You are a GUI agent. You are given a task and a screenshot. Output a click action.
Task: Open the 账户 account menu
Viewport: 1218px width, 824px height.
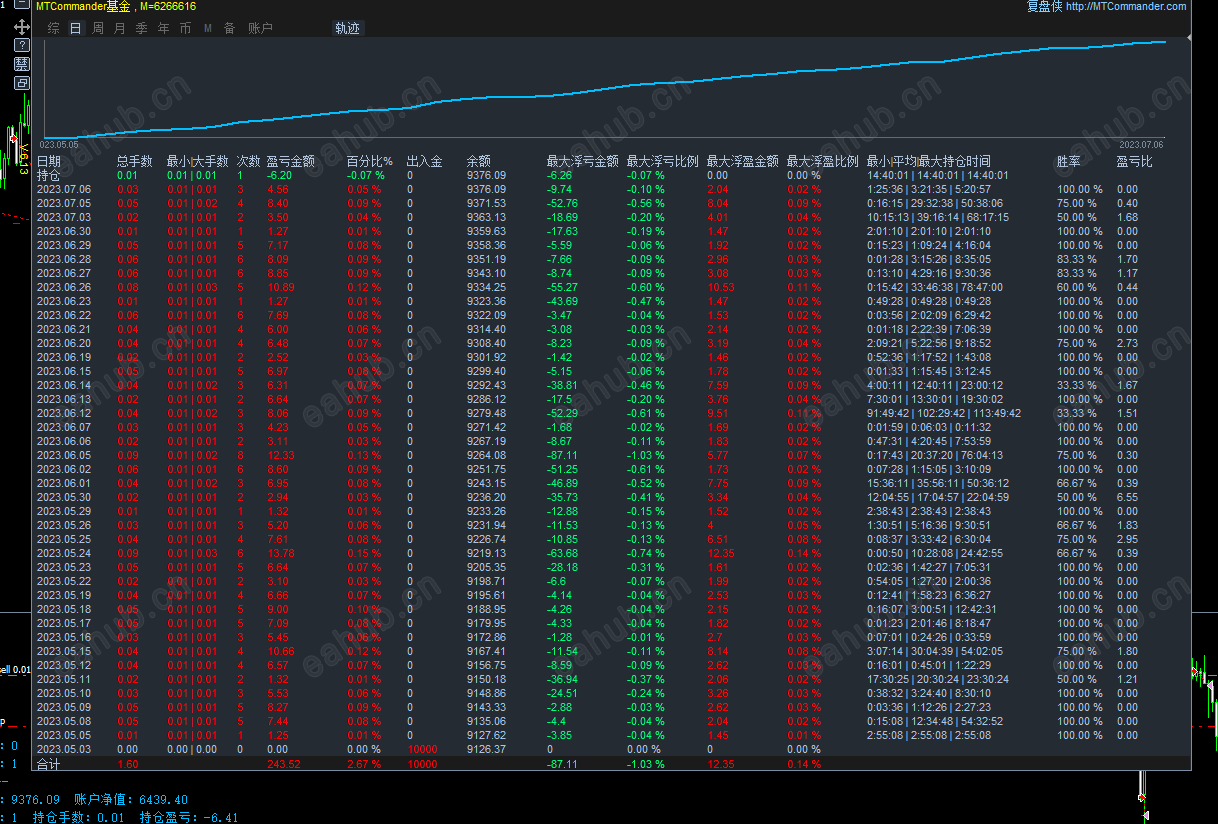[258, 27]
